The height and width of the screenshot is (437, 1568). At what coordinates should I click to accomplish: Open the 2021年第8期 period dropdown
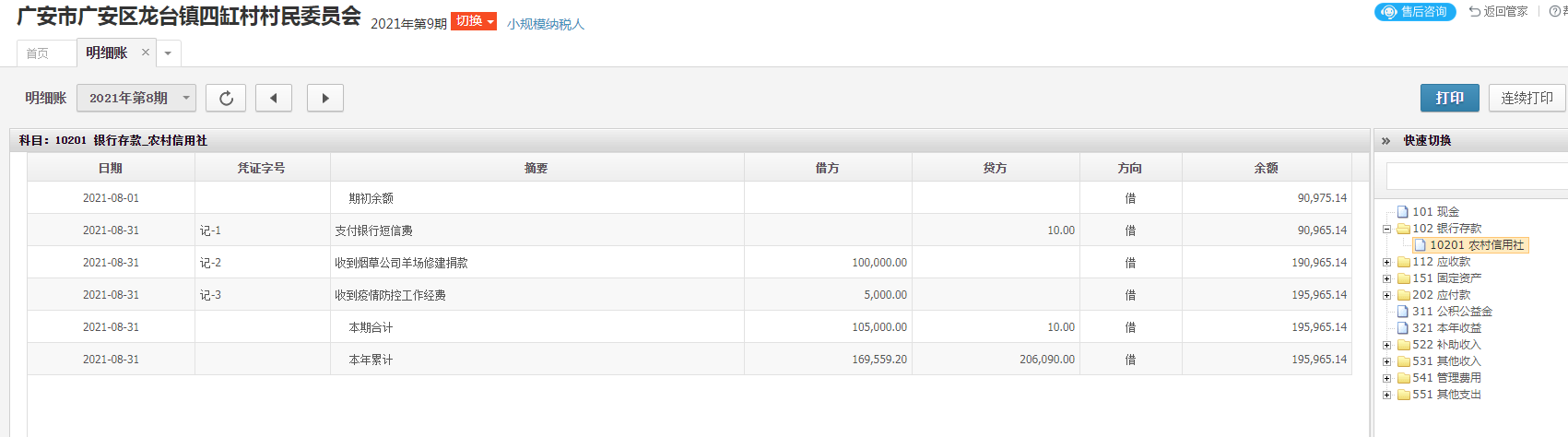pyautogui.click(x=136, y=98)
